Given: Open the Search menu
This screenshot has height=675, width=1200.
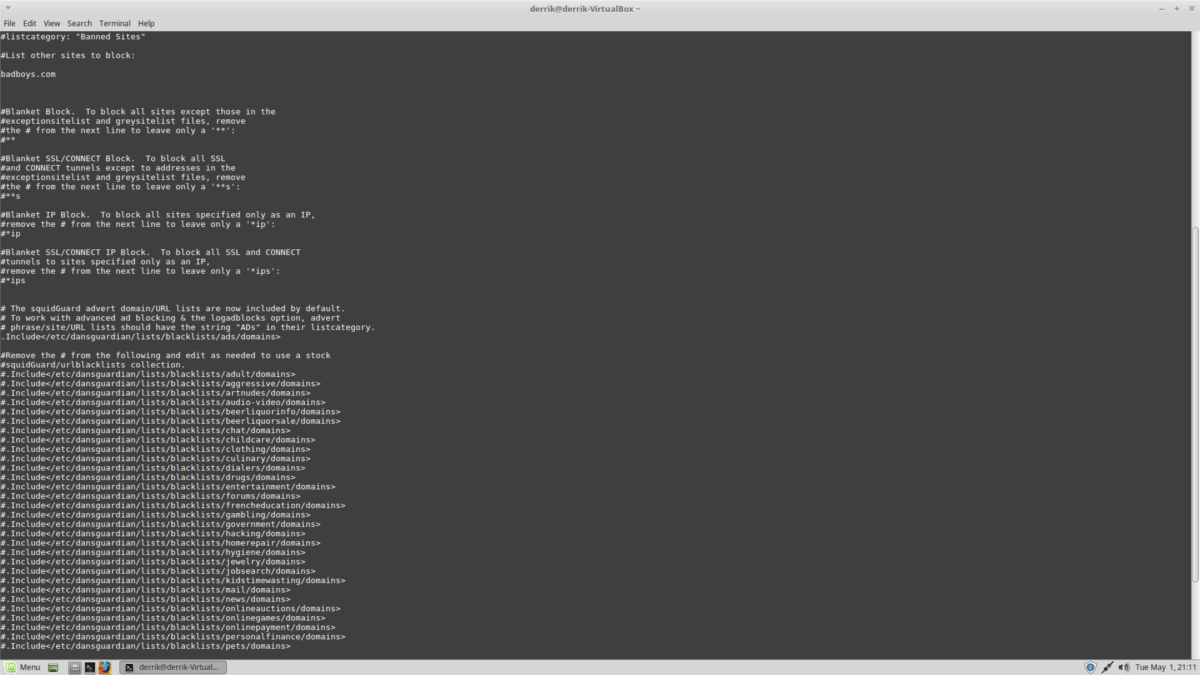Looking at the screenshot, I should tap(79, 23).
